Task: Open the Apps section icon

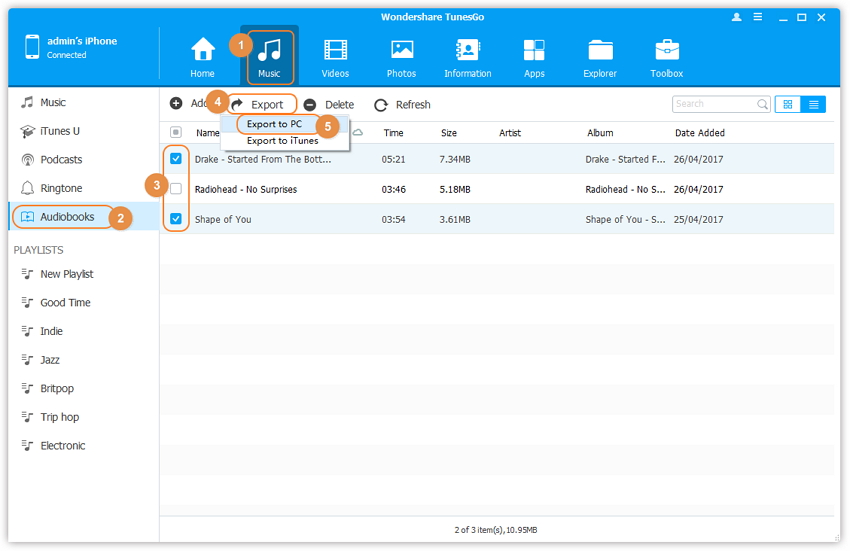Action: [534, 50]
